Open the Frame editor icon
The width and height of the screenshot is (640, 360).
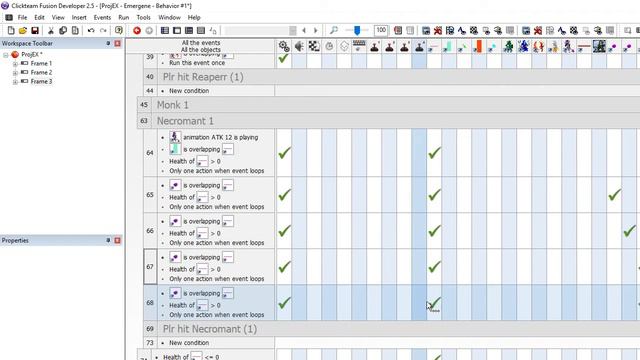click(x=177, y=31)
